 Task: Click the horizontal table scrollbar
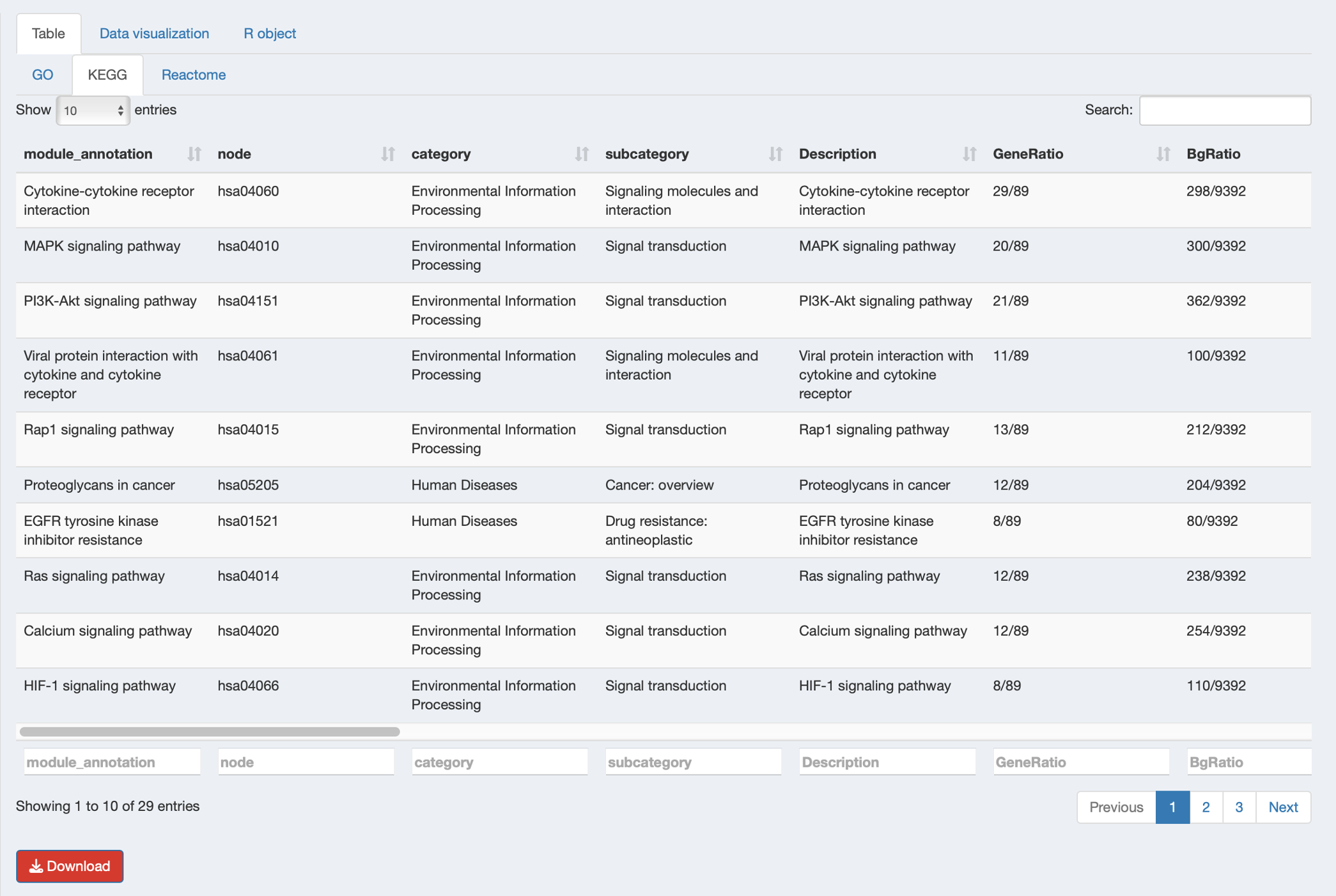(210, 731)
